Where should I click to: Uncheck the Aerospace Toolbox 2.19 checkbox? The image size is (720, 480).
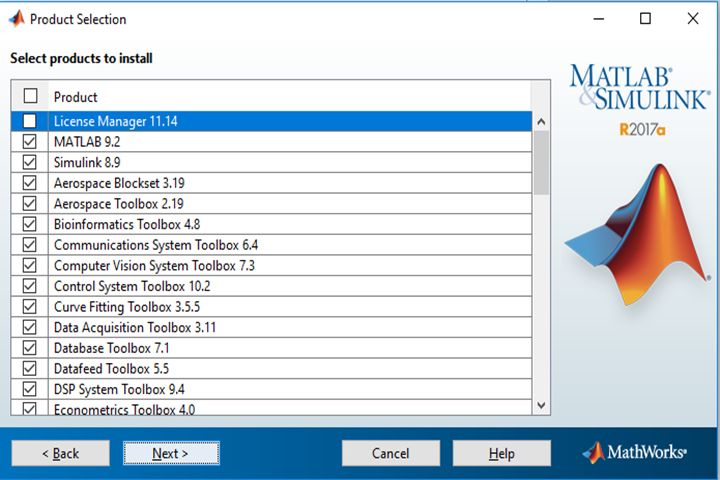(29, 203)
